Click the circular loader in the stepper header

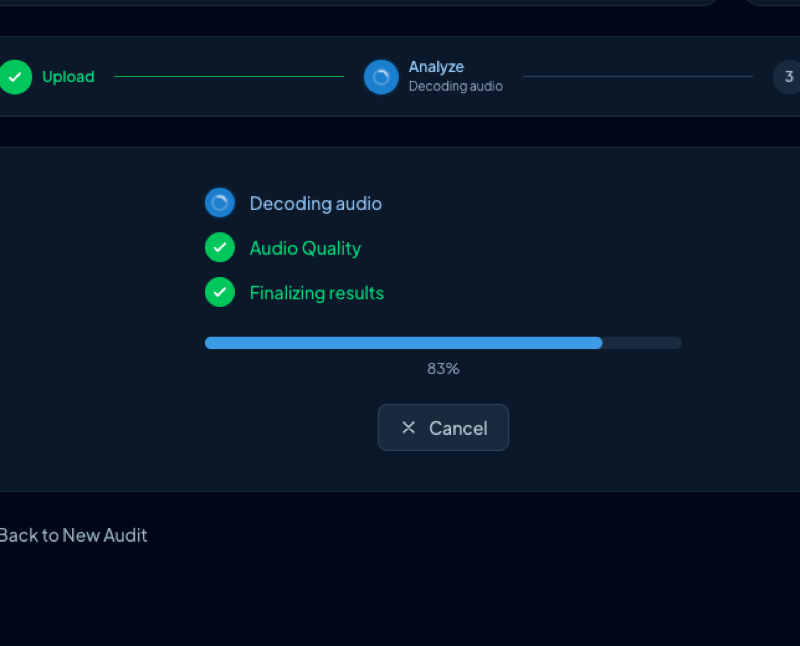381,76
